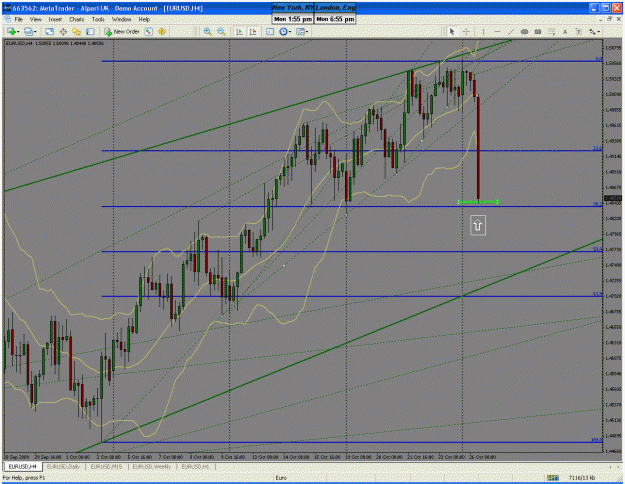Open the Window menu
Screen dimensions: 625x484
121,19
